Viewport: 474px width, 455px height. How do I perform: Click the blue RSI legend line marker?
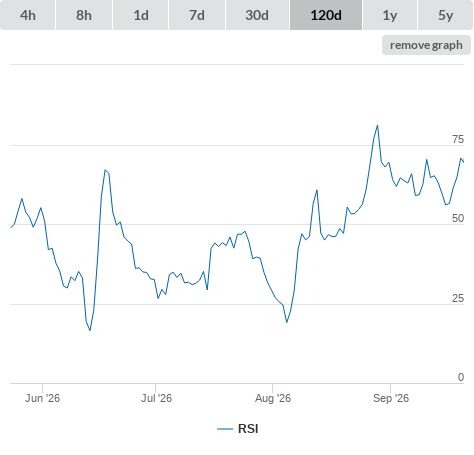tap(225, 429)
